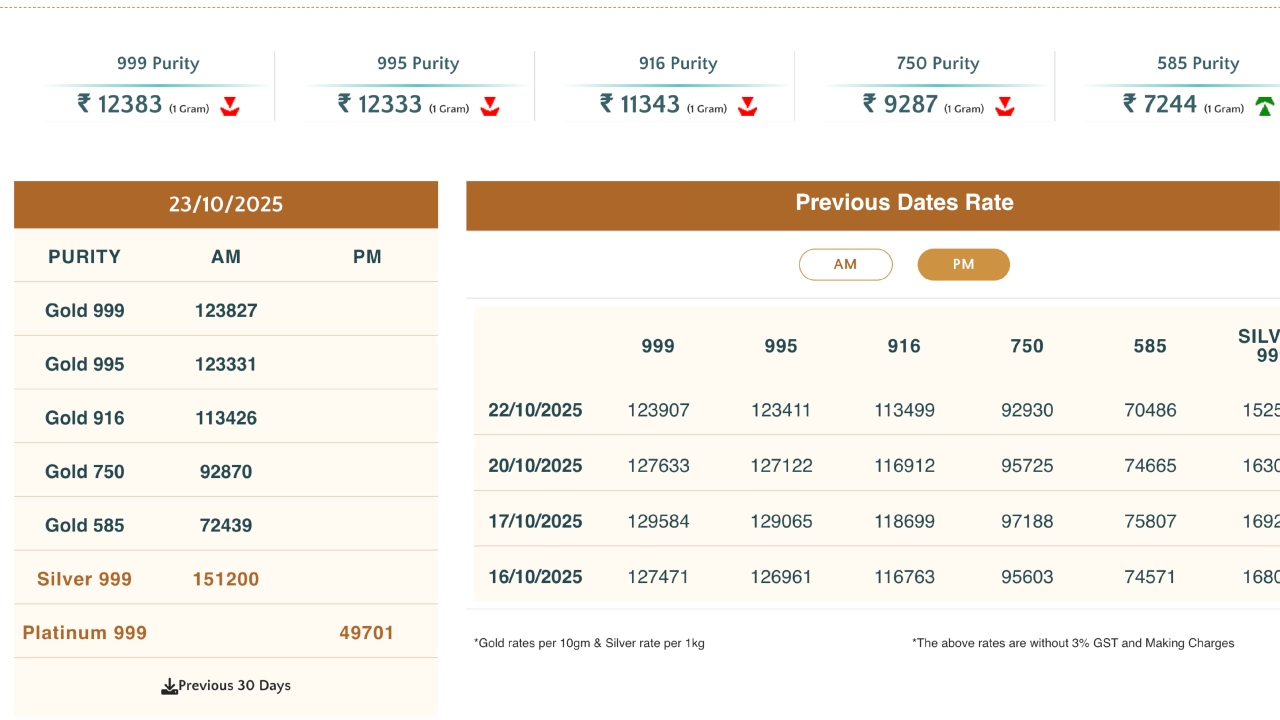The image size is (1280, 720).
Task: Click the 23/10/2025 date header
Action: (x=226, y=205)
